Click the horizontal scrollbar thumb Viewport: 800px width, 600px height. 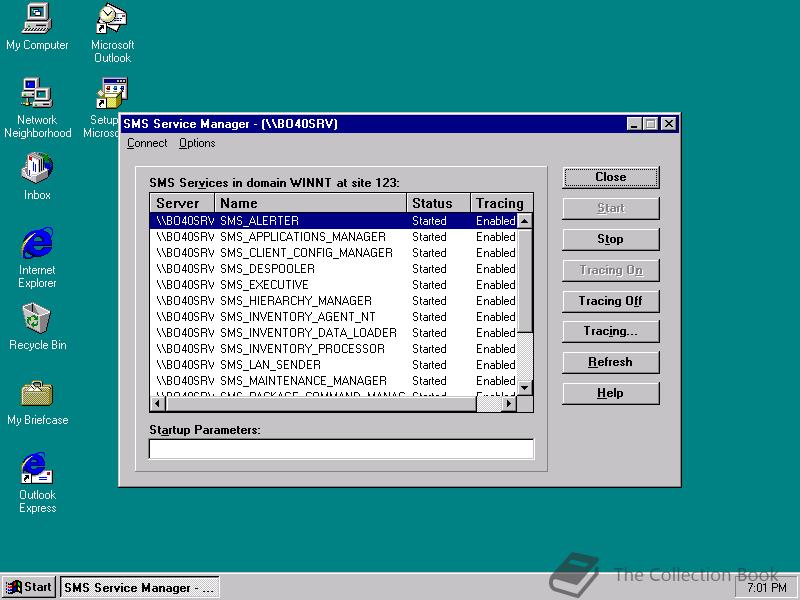(321, 404)
